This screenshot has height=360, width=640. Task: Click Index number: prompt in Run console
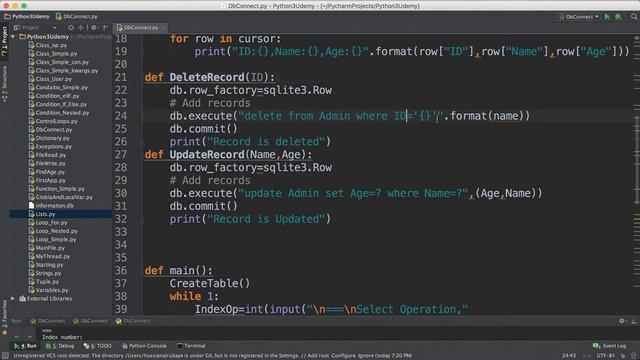click(x=62, y=337)
